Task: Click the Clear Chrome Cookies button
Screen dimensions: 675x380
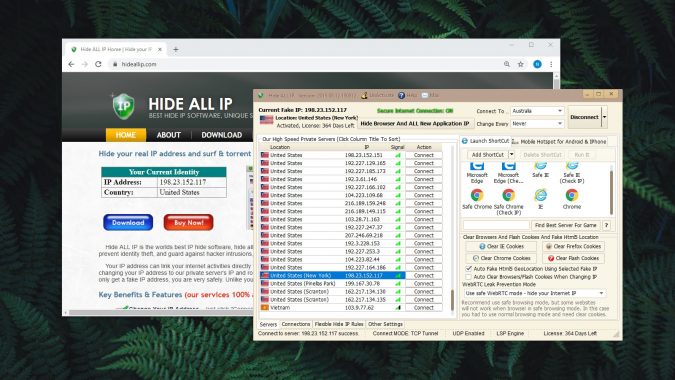Action: (x=501, y=258)
